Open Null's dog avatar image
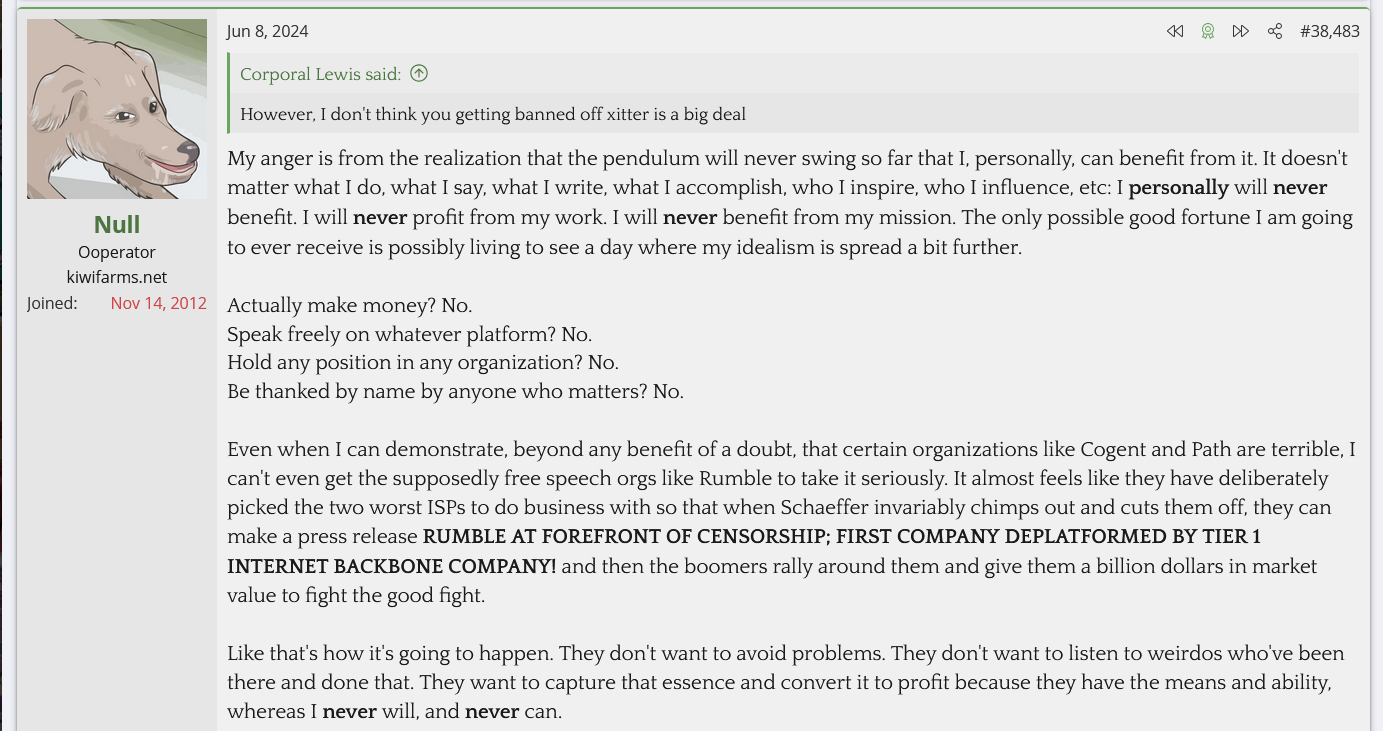This screenshot has height=731, width=1383. [x=117, y=109]
